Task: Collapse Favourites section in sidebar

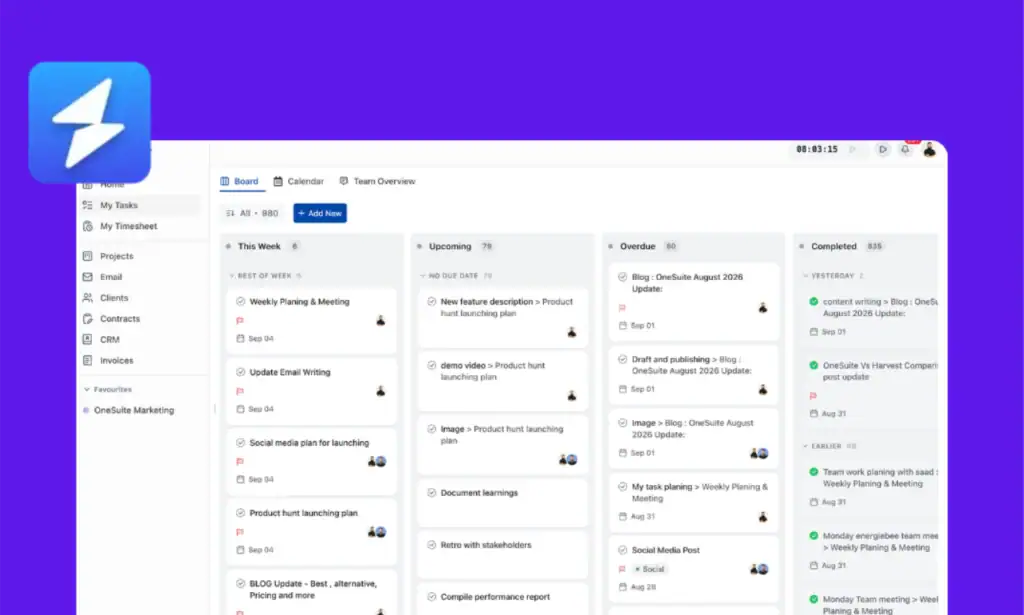Action: tap(87, 390)
